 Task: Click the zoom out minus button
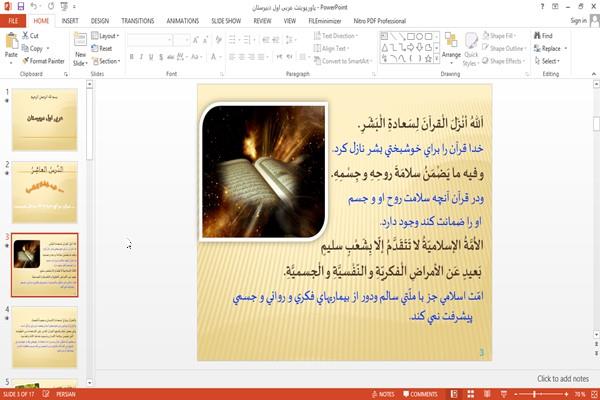516,394
